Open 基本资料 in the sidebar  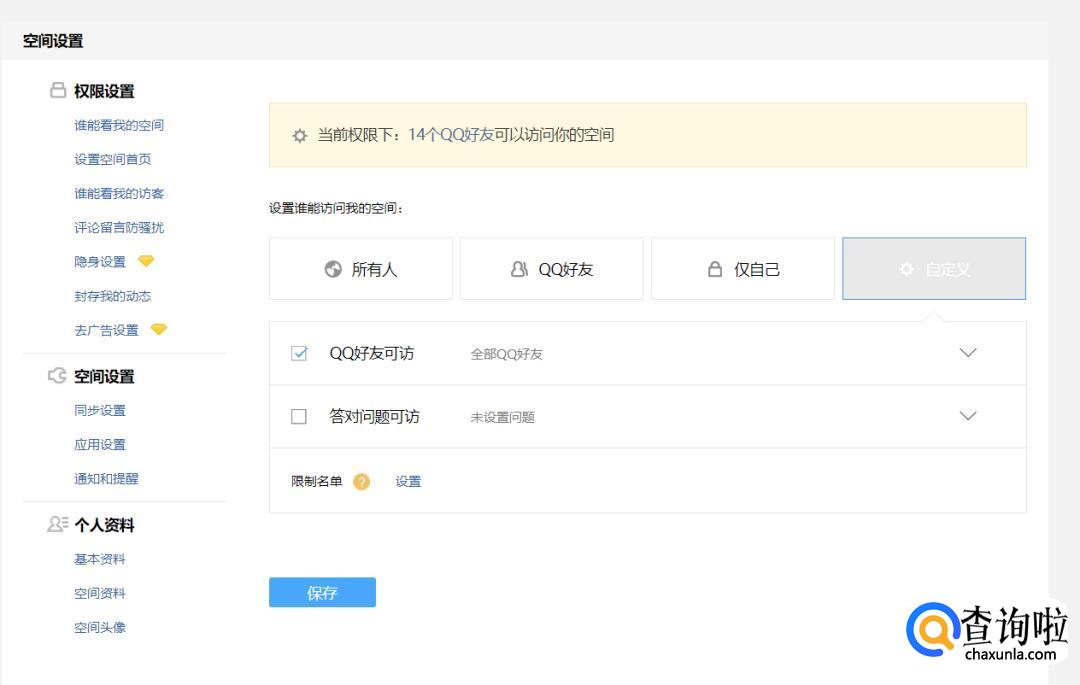pyautogui.click(x=100, y=559)
